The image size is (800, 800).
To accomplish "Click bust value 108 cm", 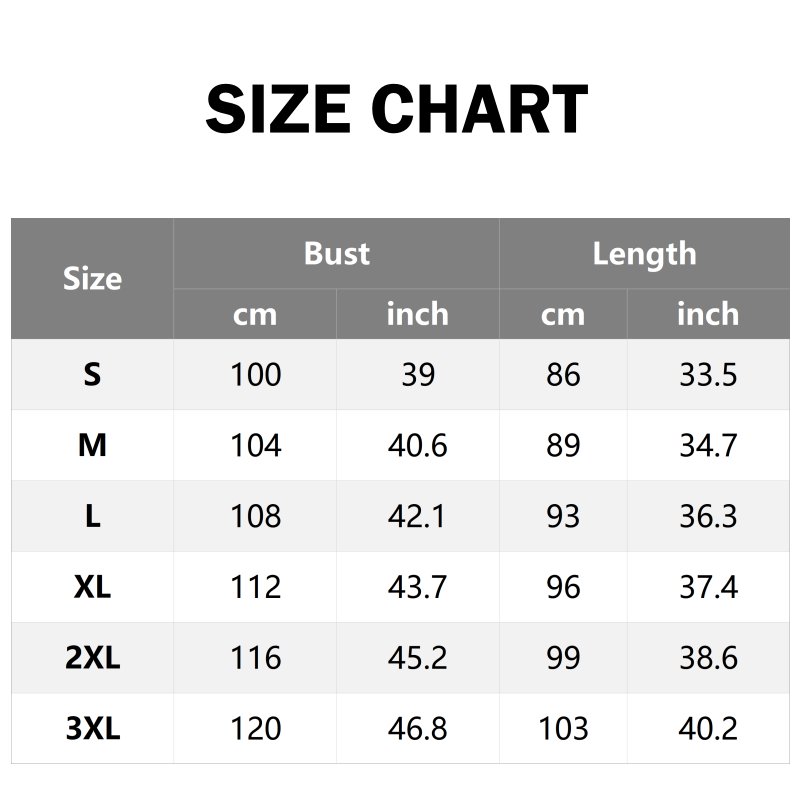I will coord(255,516).
